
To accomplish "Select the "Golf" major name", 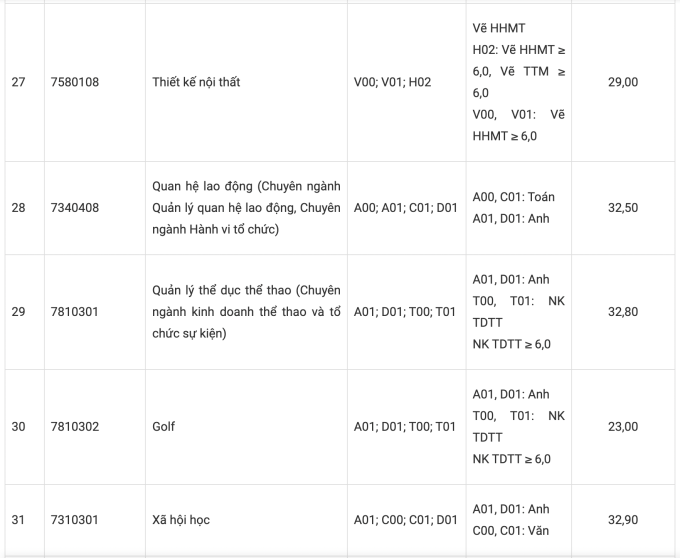I will (163, 427).
